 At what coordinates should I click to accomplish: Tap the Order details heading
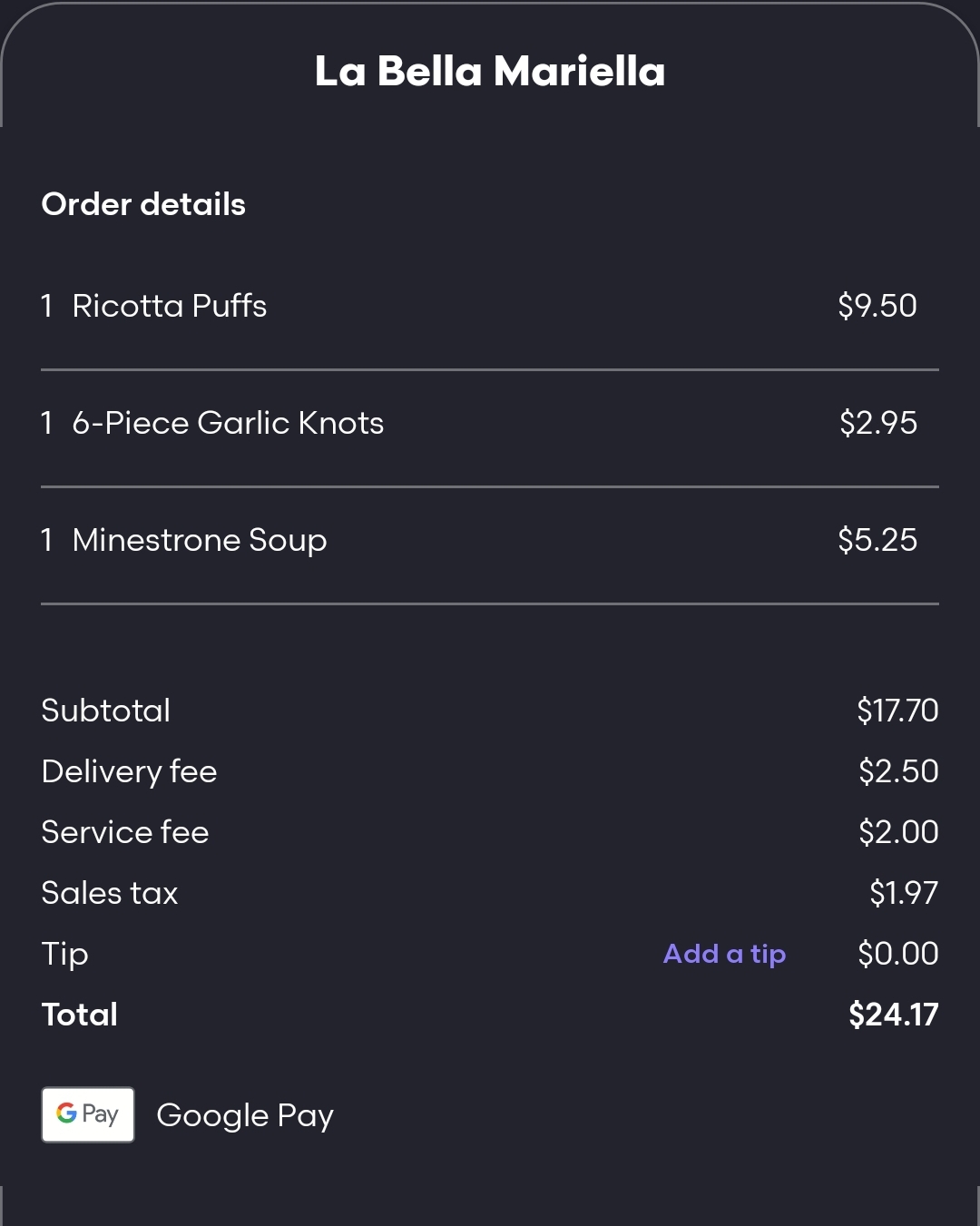click(x=143, y=204)
